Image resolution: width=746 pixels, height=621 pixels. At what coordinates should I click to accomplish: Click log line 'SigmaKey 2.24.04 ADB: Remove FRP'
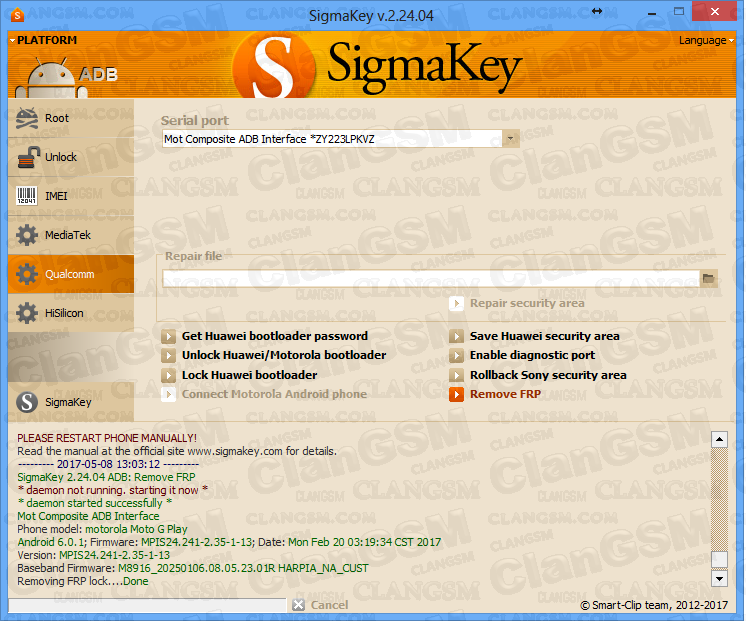(106, 477)
